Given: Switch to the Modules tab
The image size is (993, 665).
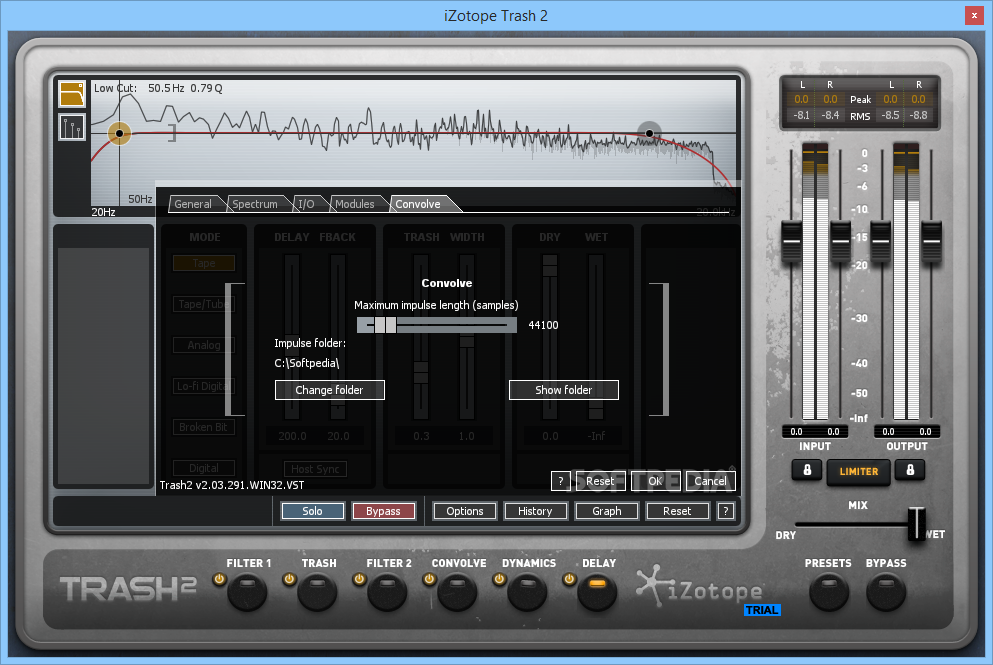Looking at the screenshot, I should click(355, 204).
